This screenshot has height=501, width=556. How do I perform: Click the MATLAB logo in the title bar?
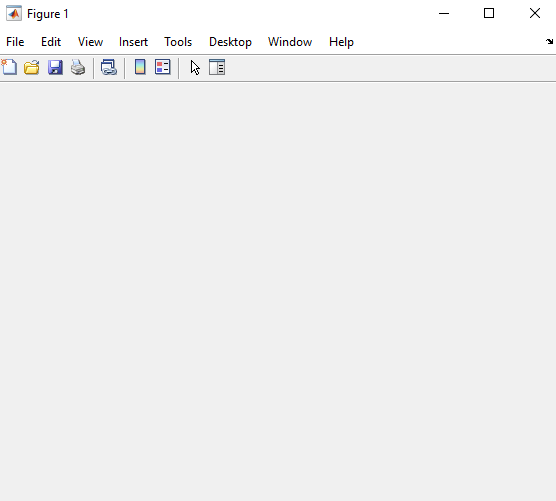(x=14, y=13)
